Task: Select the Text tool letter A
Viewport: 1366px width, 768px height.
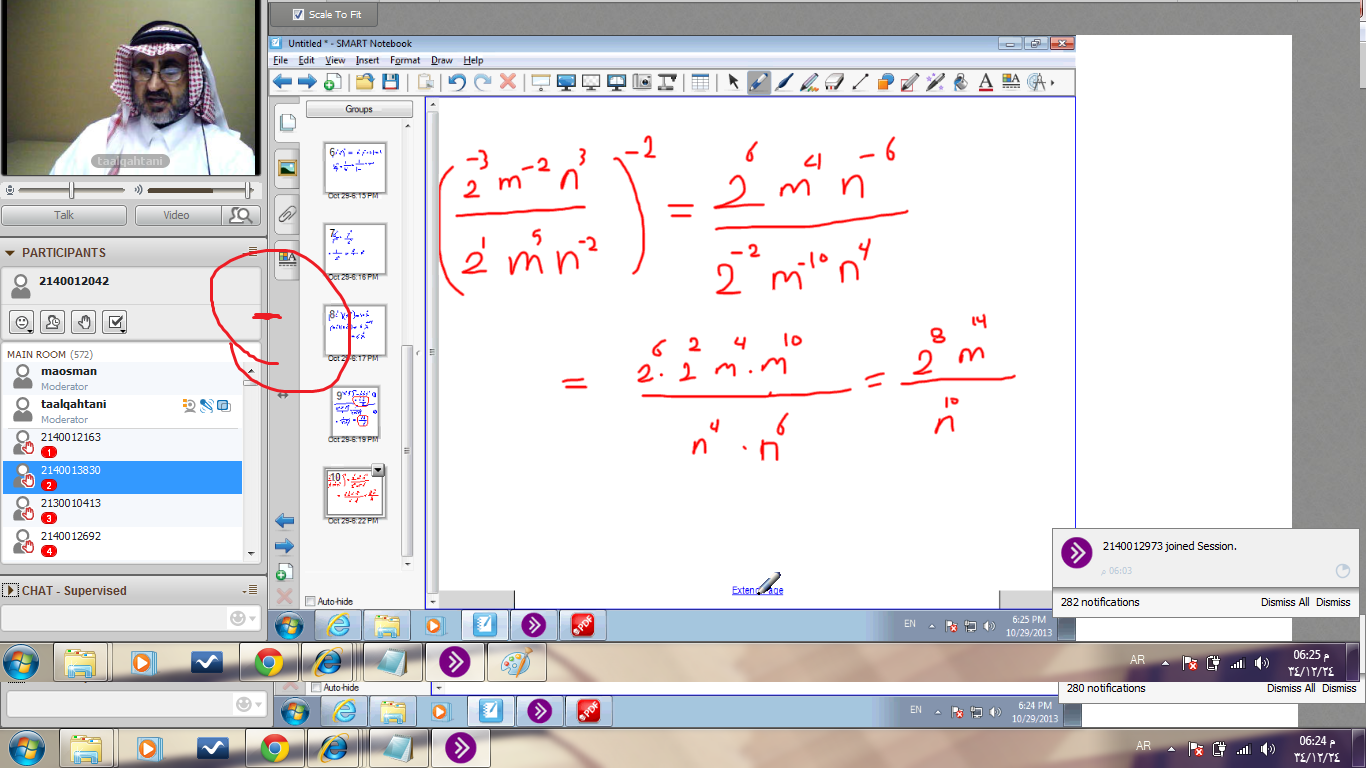Action: pyautogui.click(x=985, y=82)
